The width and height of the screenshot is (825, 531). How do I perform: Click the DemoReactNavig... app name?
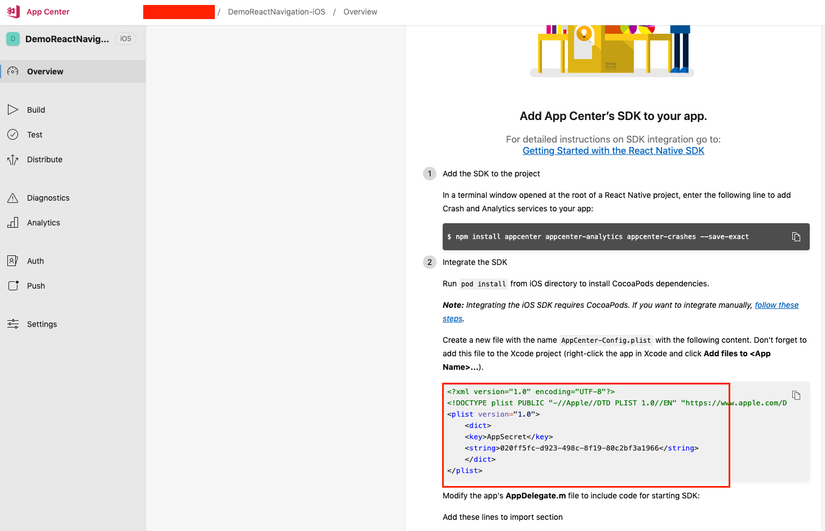pos(67,39)
